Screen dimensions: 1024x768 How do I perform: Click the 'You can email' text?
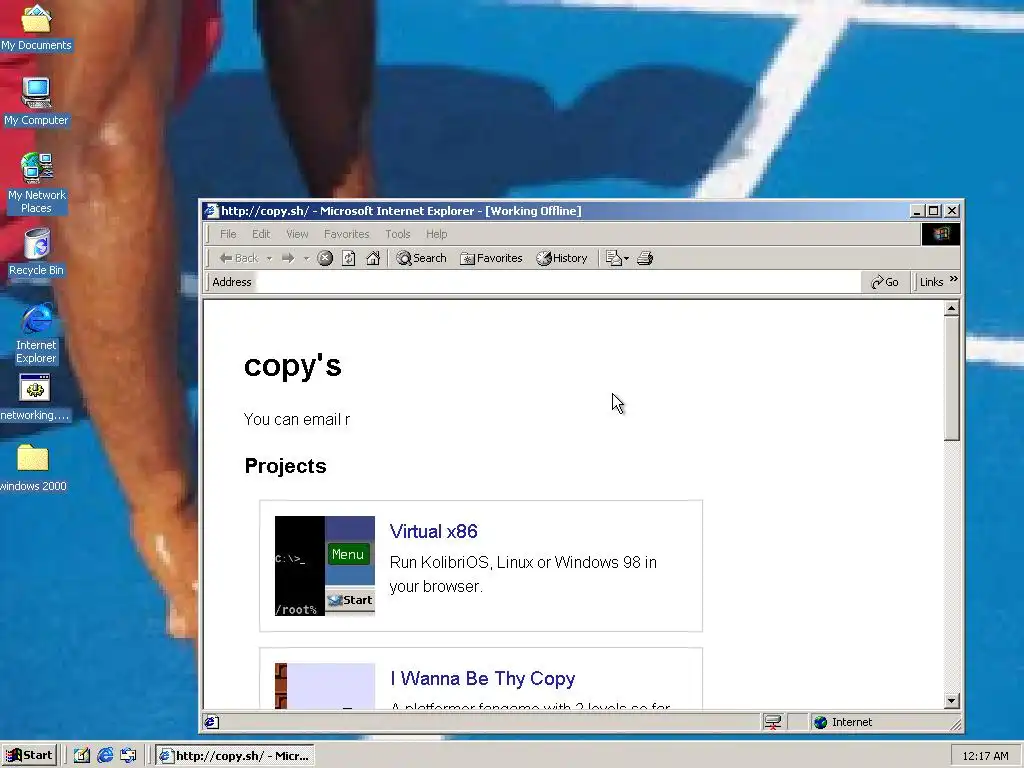296,419
